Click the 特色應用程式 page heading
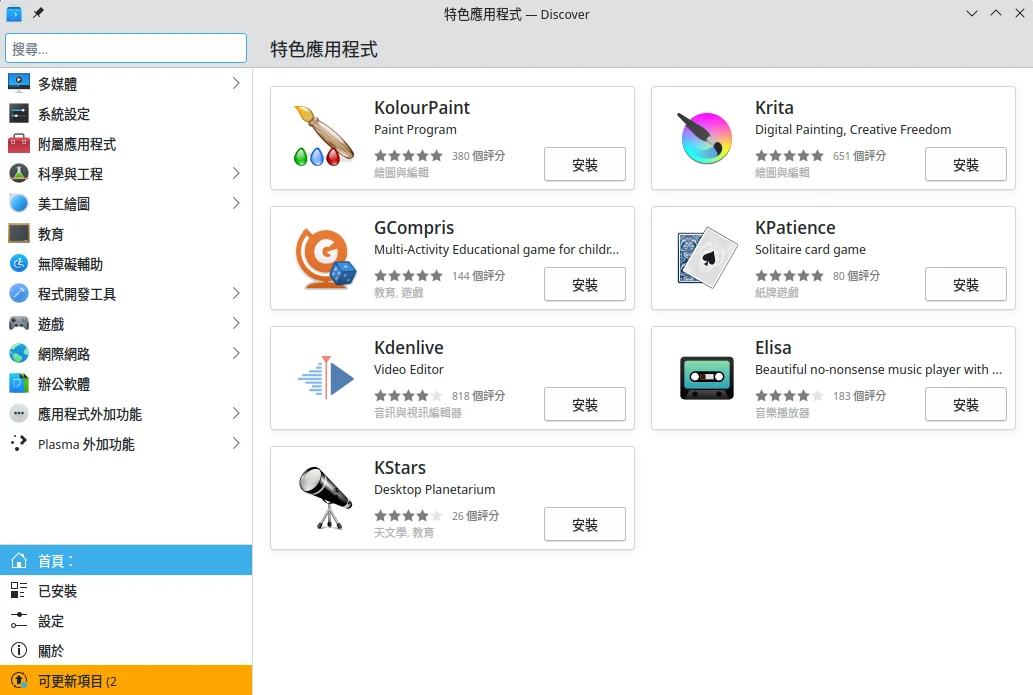Screen dimensions: 1033x695 coord(323,49)
